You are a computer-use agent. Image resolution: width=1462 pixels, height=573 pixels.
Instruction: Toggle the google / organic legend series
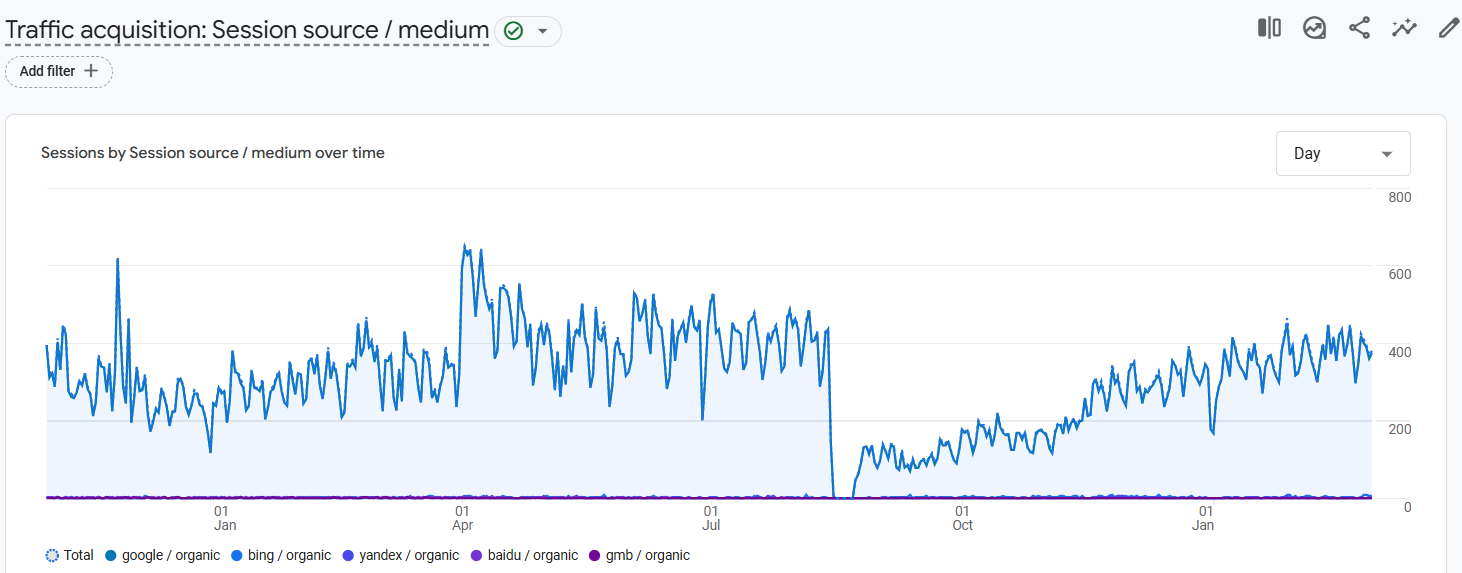162,555
